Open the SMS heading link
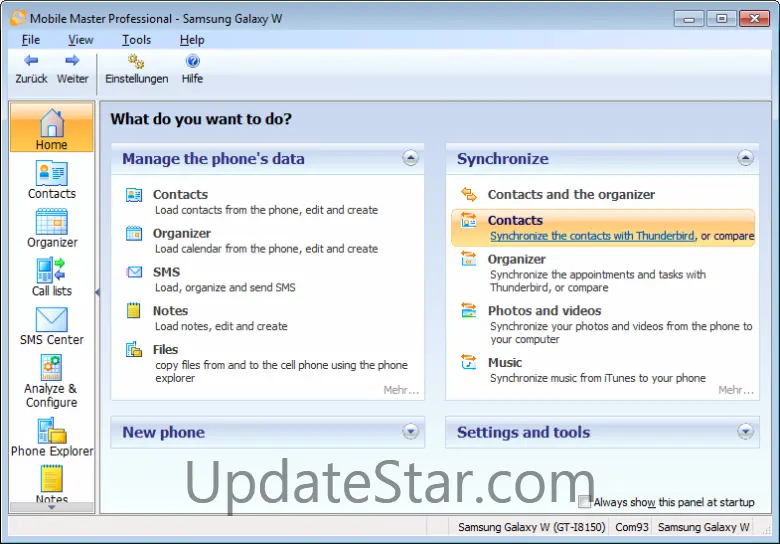780x544 pixels. coord(166,272)
